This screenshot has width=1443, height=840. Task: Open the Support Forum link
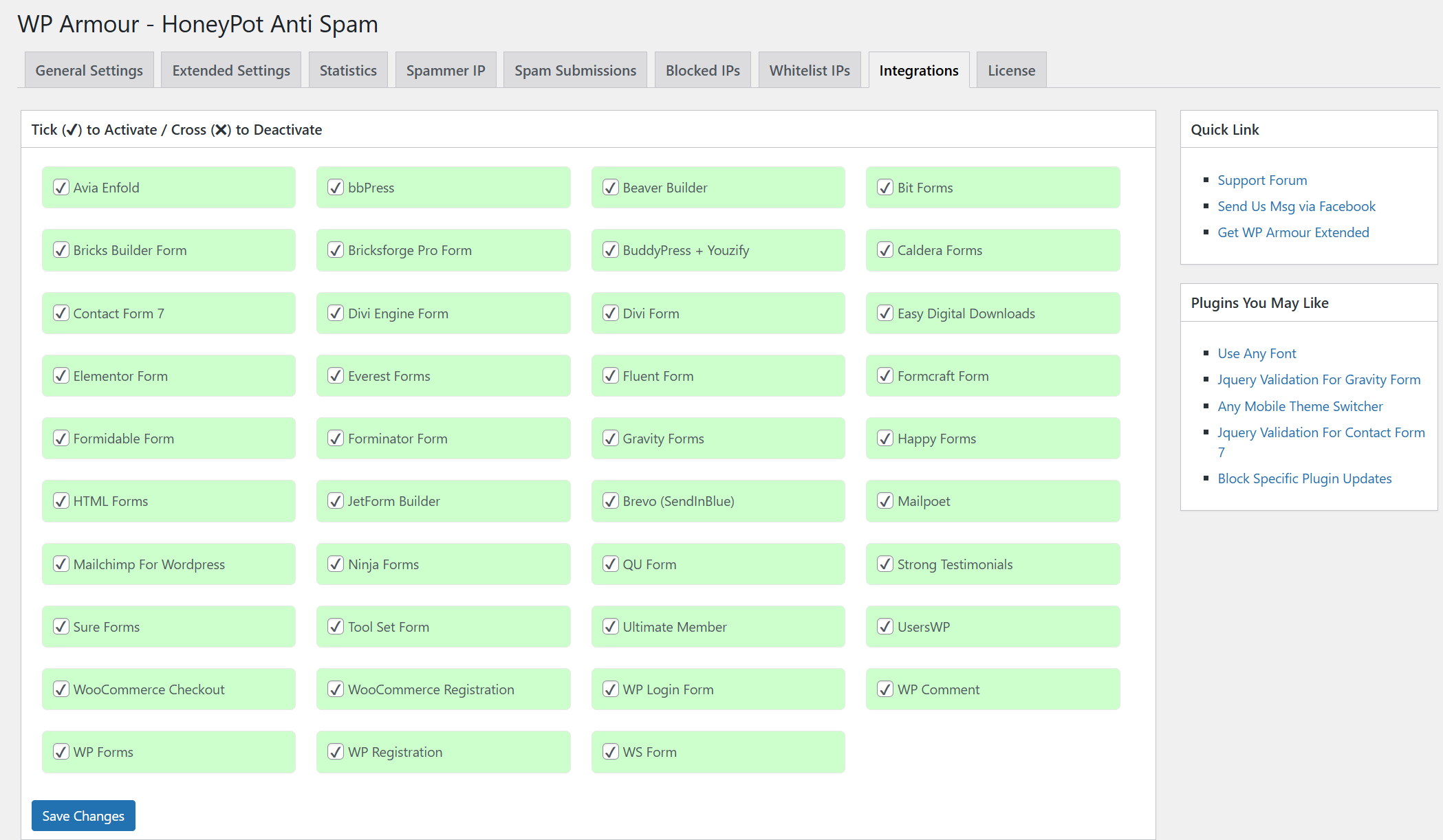tap(1262, 180)
